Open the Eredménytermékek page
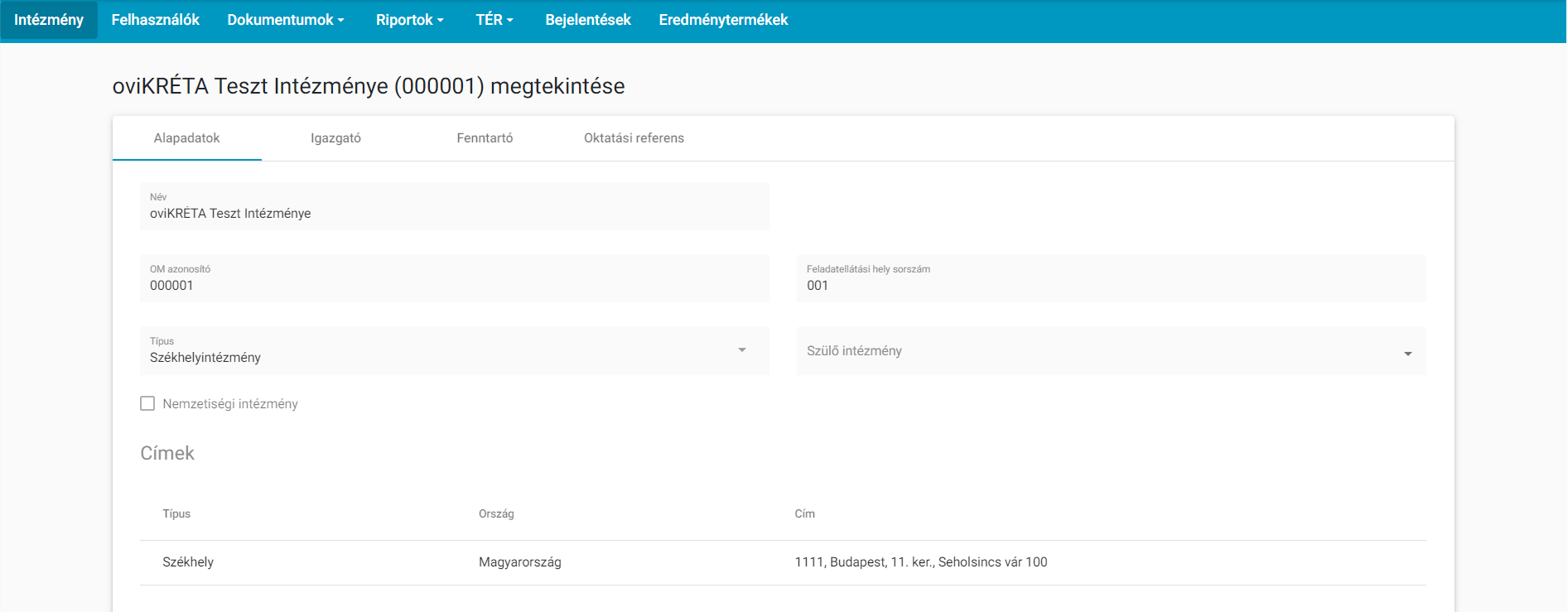This screenshot has height=612, width=1568. click(x=723, y=20)
